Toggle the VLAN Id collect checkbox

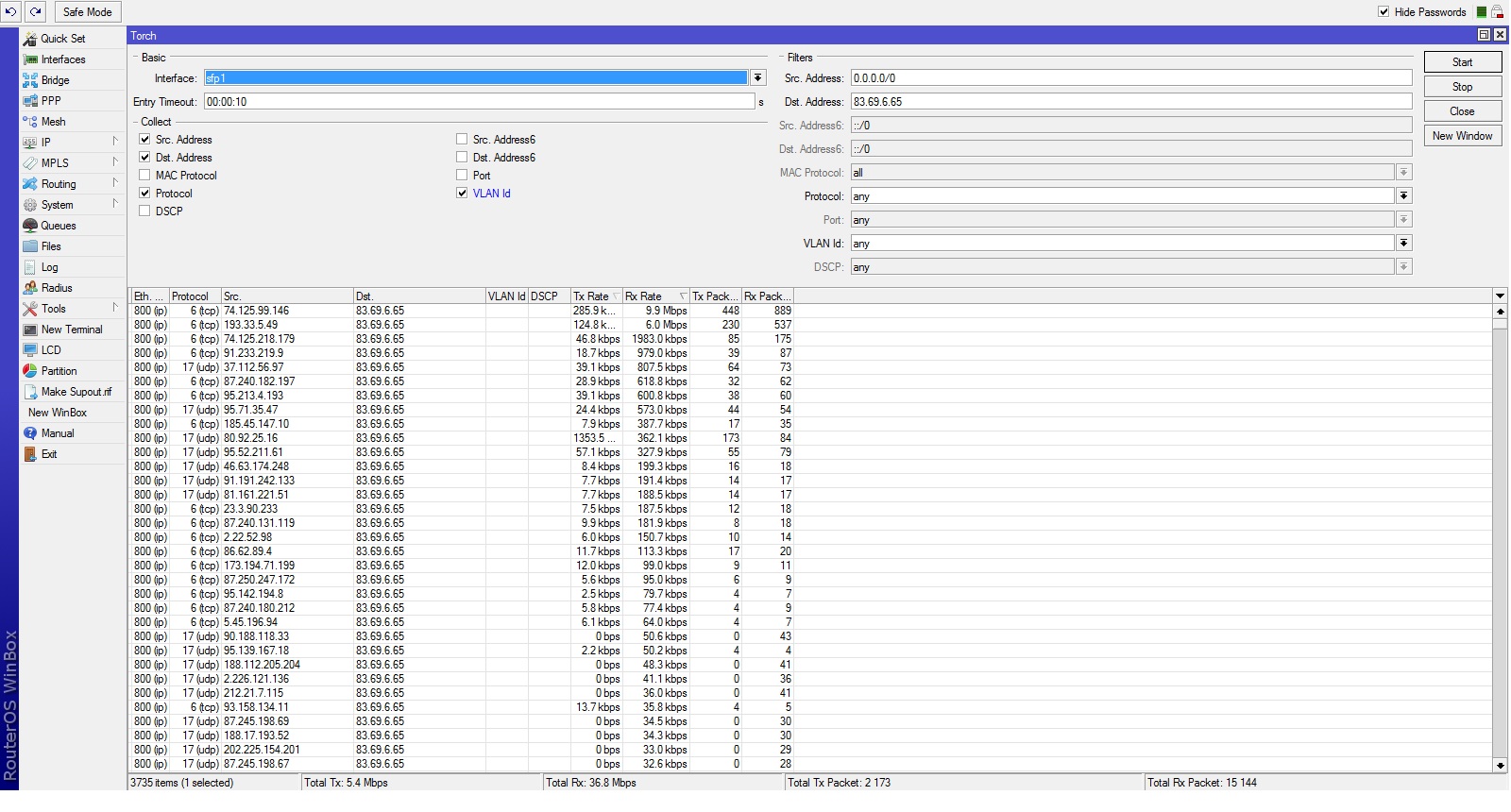462,194
